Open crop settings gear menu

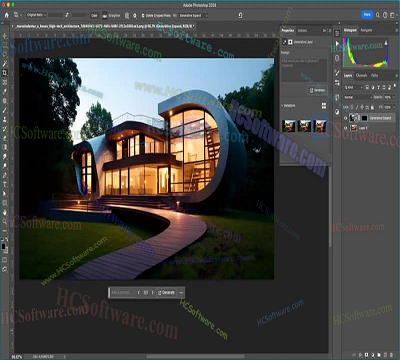(135, 15)
